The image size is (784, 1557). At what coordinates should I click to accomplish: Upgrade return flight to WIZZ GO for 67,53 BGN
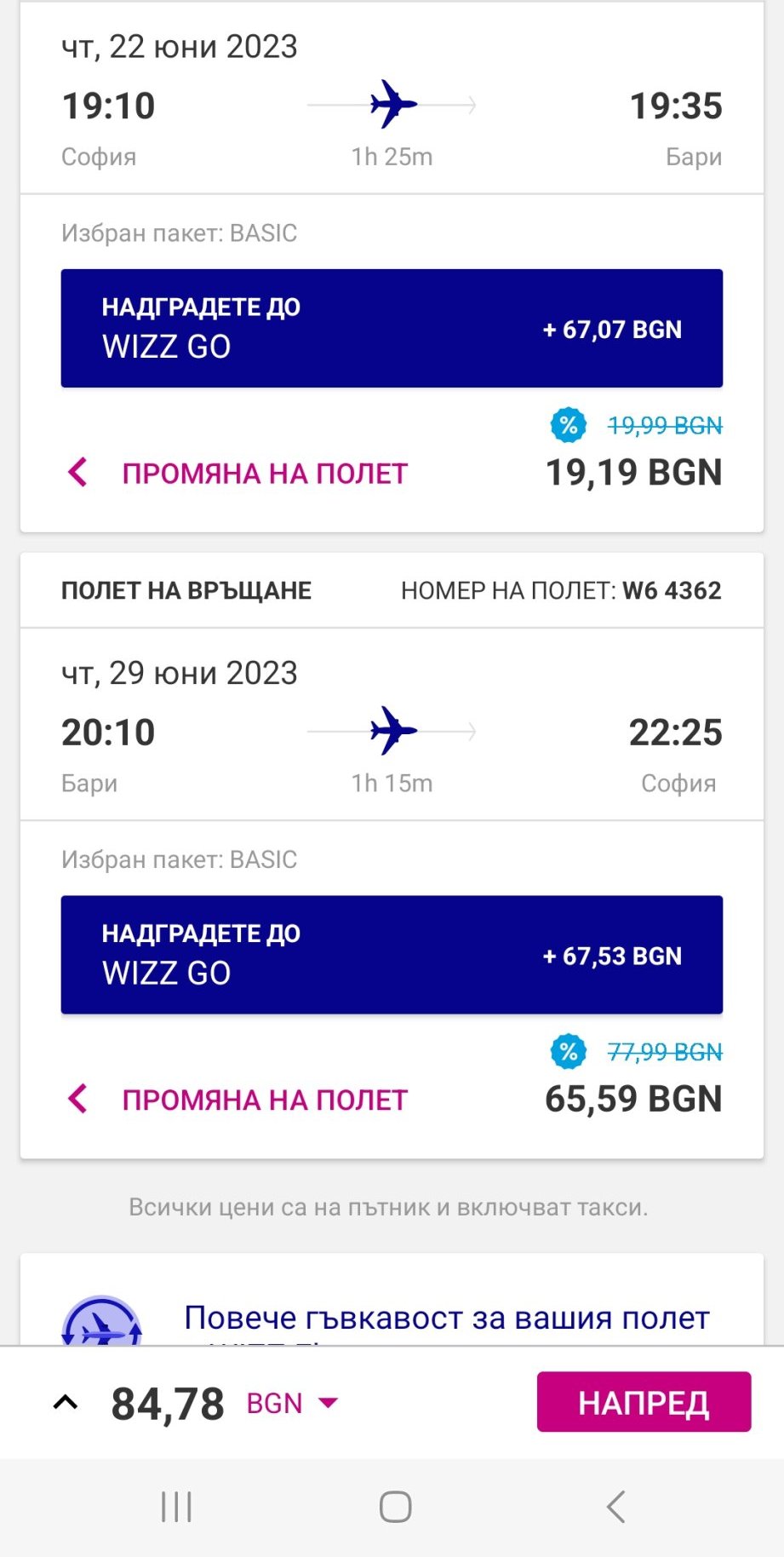click(392, 955)
